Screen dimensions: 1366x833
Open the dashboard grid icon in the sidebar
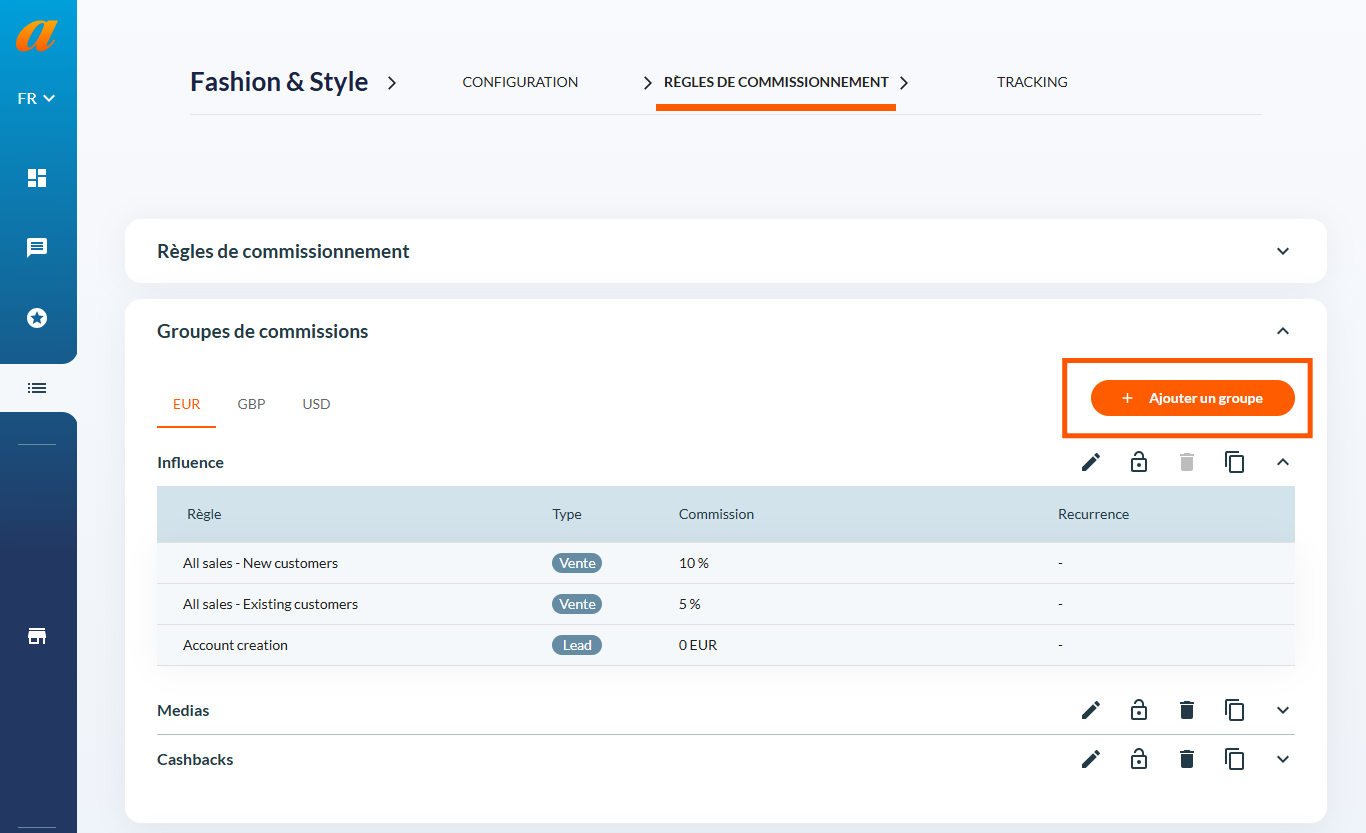pyautogui.click(x=37, y=178)
